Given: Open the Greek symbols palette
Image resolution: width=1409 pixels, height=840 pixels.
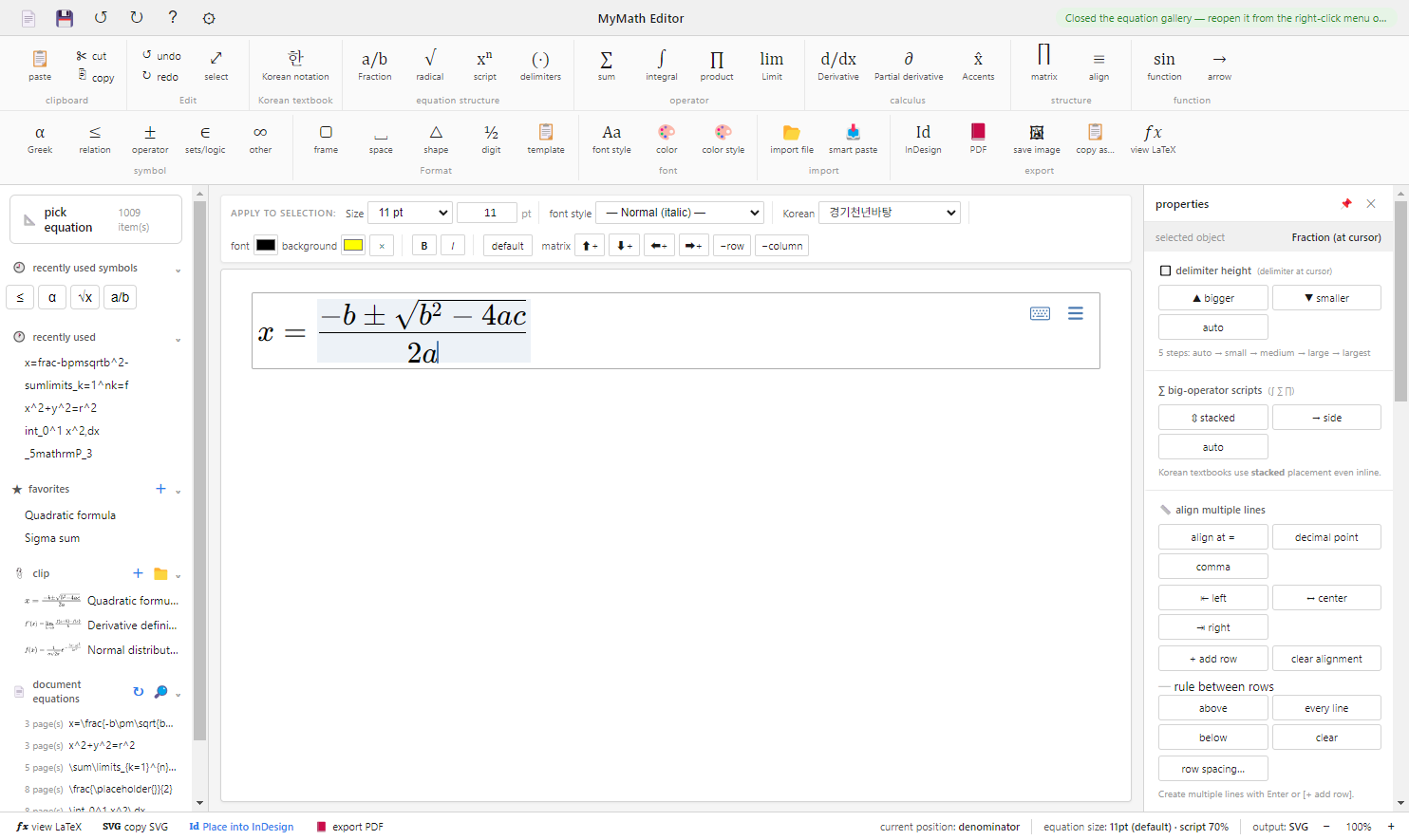Looking at the screenshot, I should [x=40, y=139].
